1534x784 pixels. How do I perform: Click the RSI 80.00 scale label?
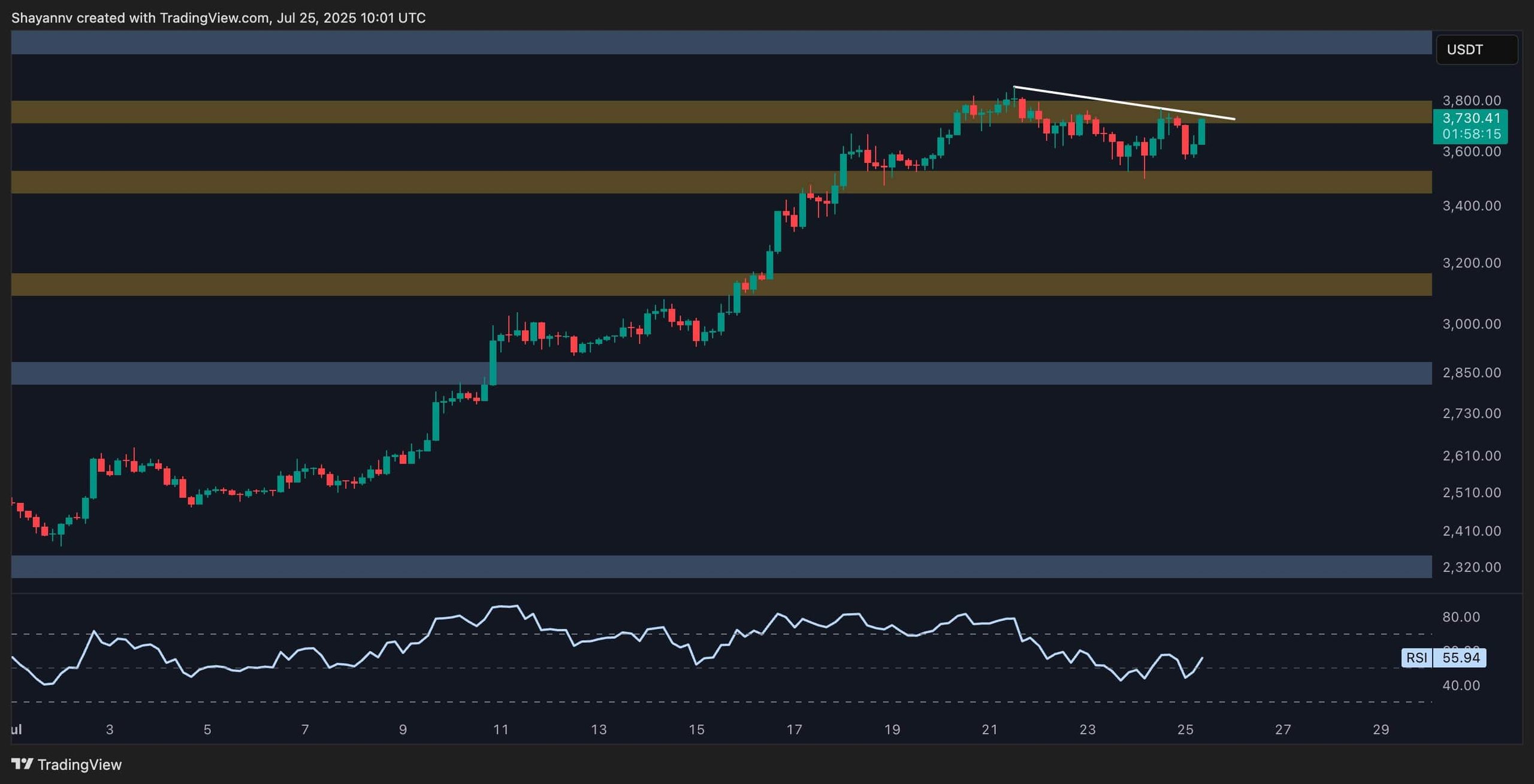(x=1461, y=617)
